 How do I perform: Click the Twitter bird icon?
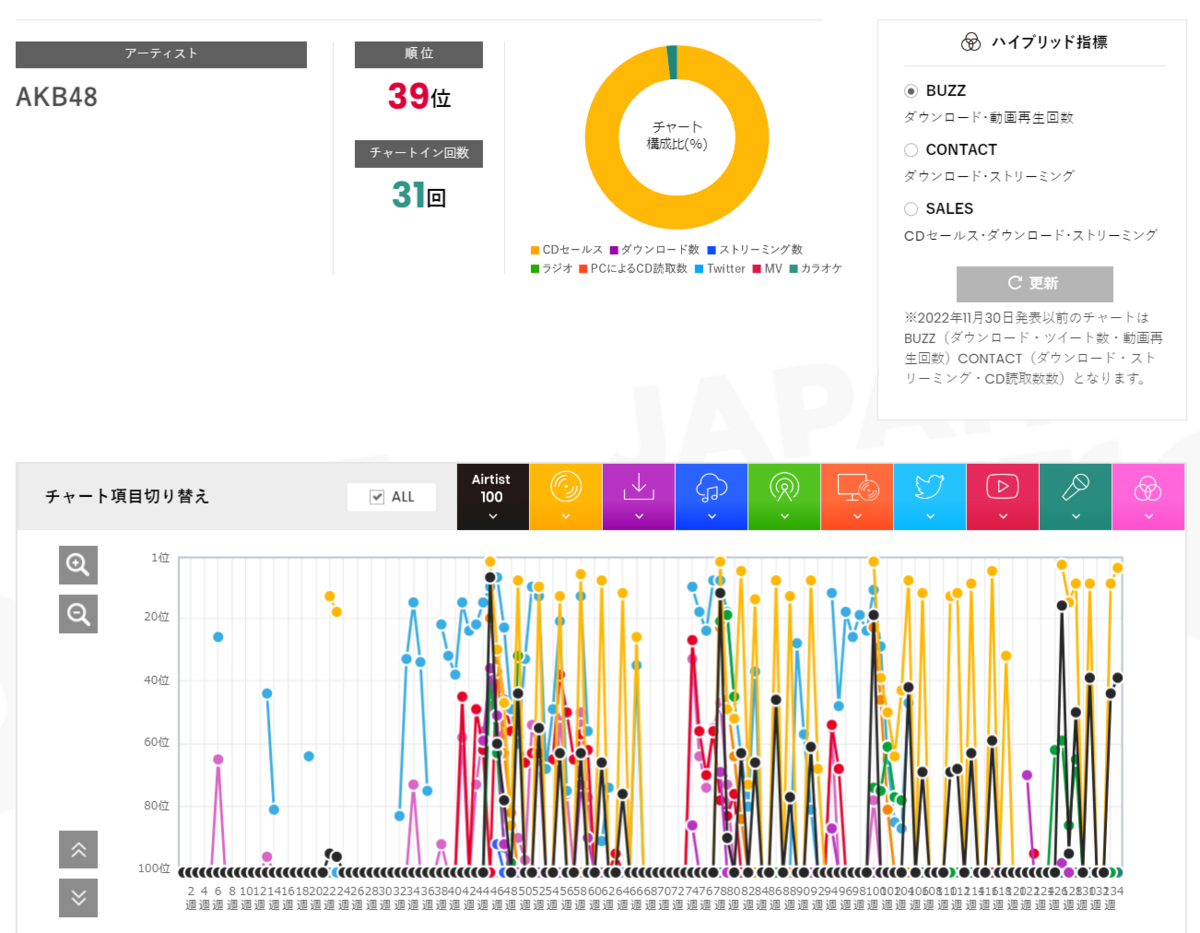[x=930, y=487]
